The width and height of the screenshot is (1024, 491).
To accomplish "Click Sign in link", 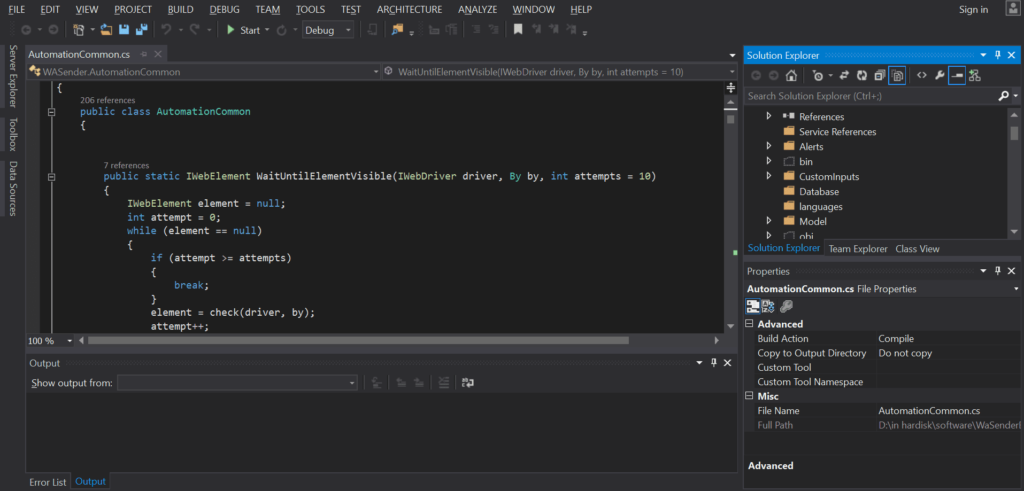I will pos(972,10).
